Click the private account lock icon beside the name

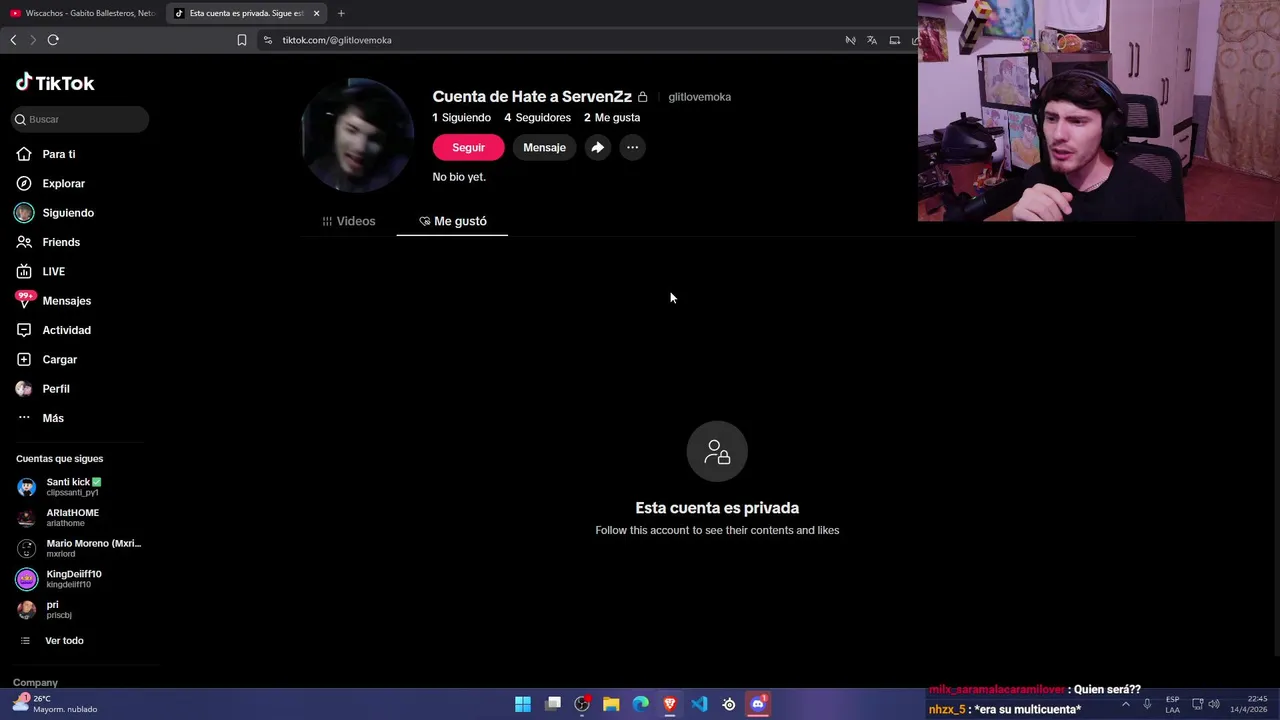(x=642, y=97)
